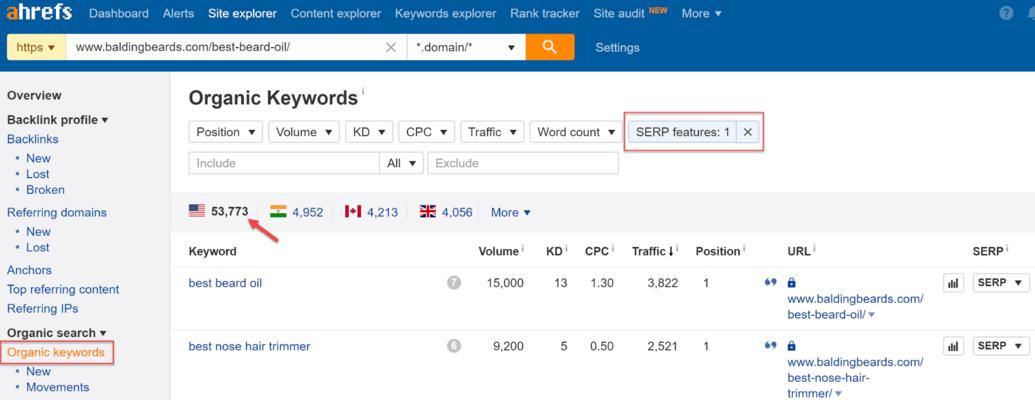1035x400 pixels.
Task: Click the lock icon beside the best-beard-oil URL
Action: (791, 283)
